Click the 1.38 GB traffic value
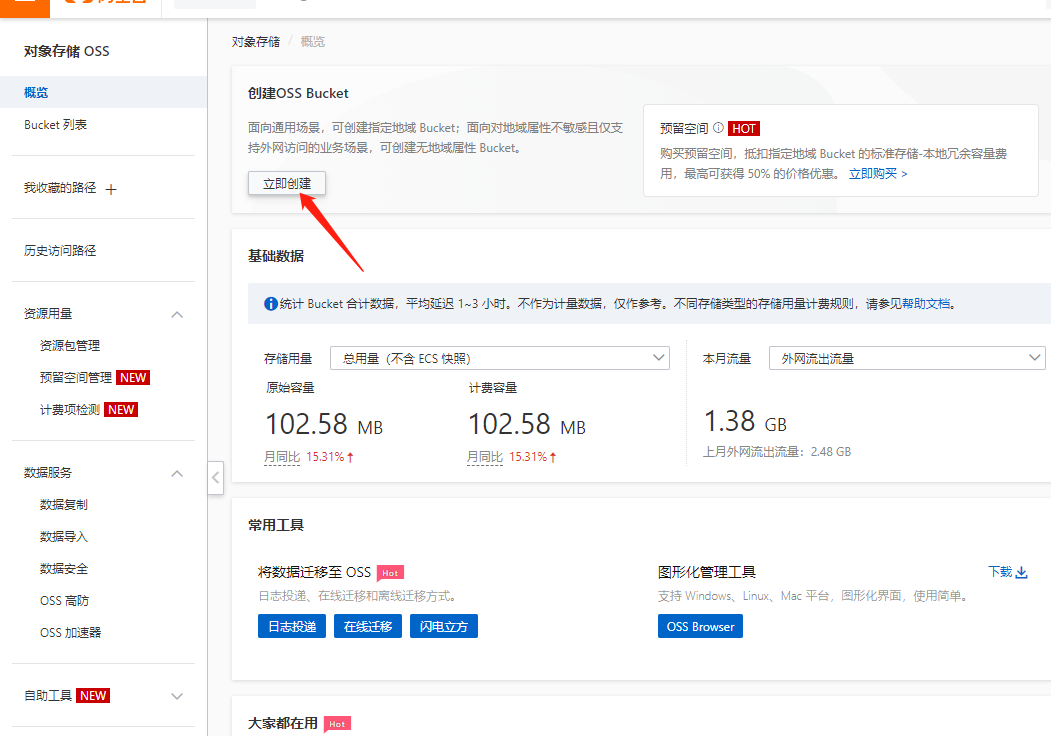Screen dimensions: 1051x736 click(745, 422)
